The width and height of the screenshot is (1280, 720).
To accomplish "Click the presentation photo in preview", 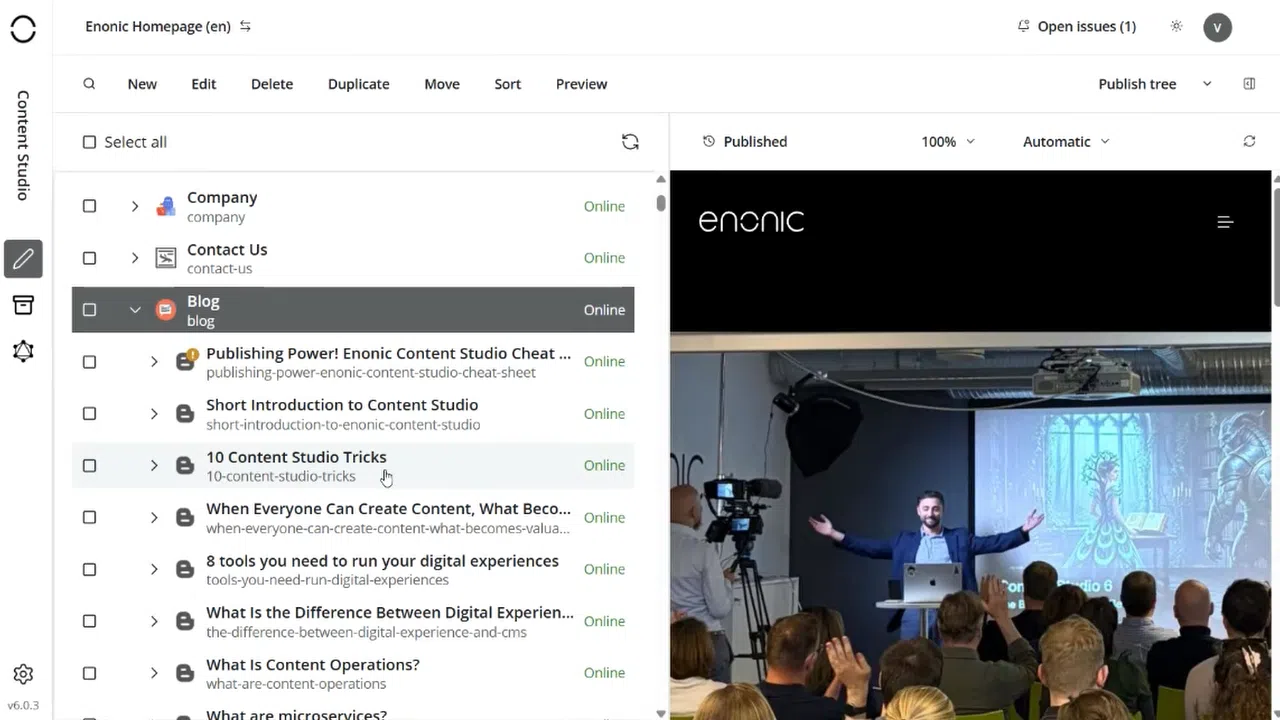I will point(970,526).
